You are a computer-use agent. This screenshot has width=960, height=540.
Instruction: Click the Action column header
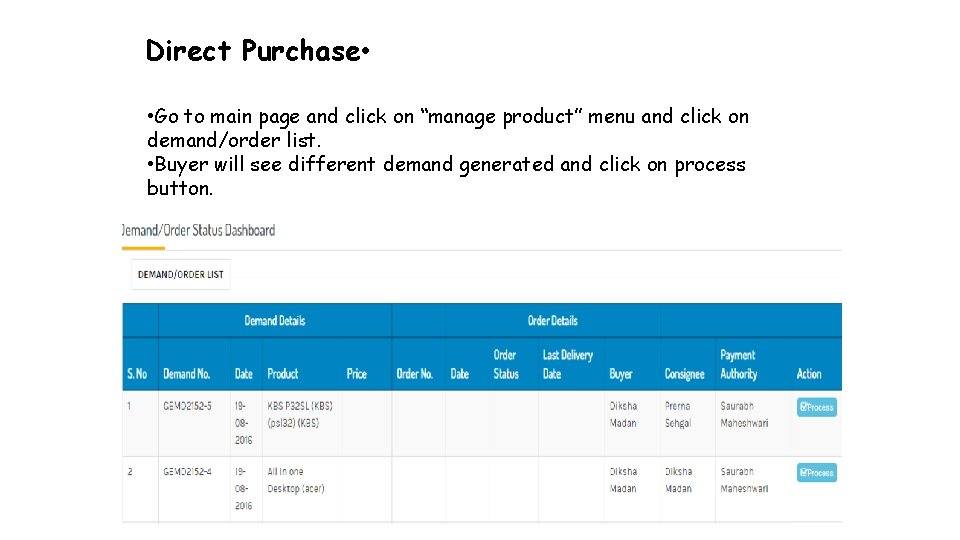tap(808, 374)
